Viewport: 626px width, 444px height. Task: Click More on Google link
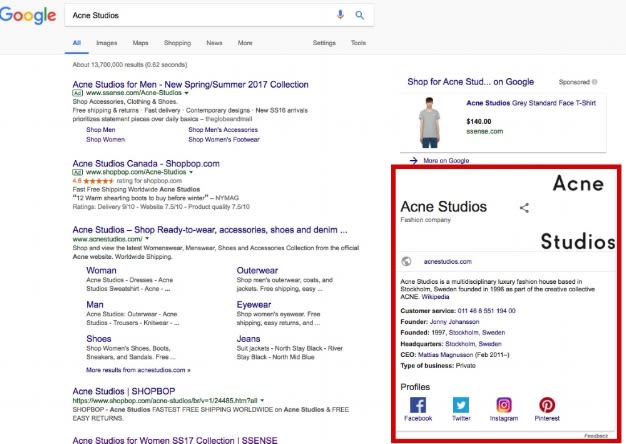click(x=446, y=161)
